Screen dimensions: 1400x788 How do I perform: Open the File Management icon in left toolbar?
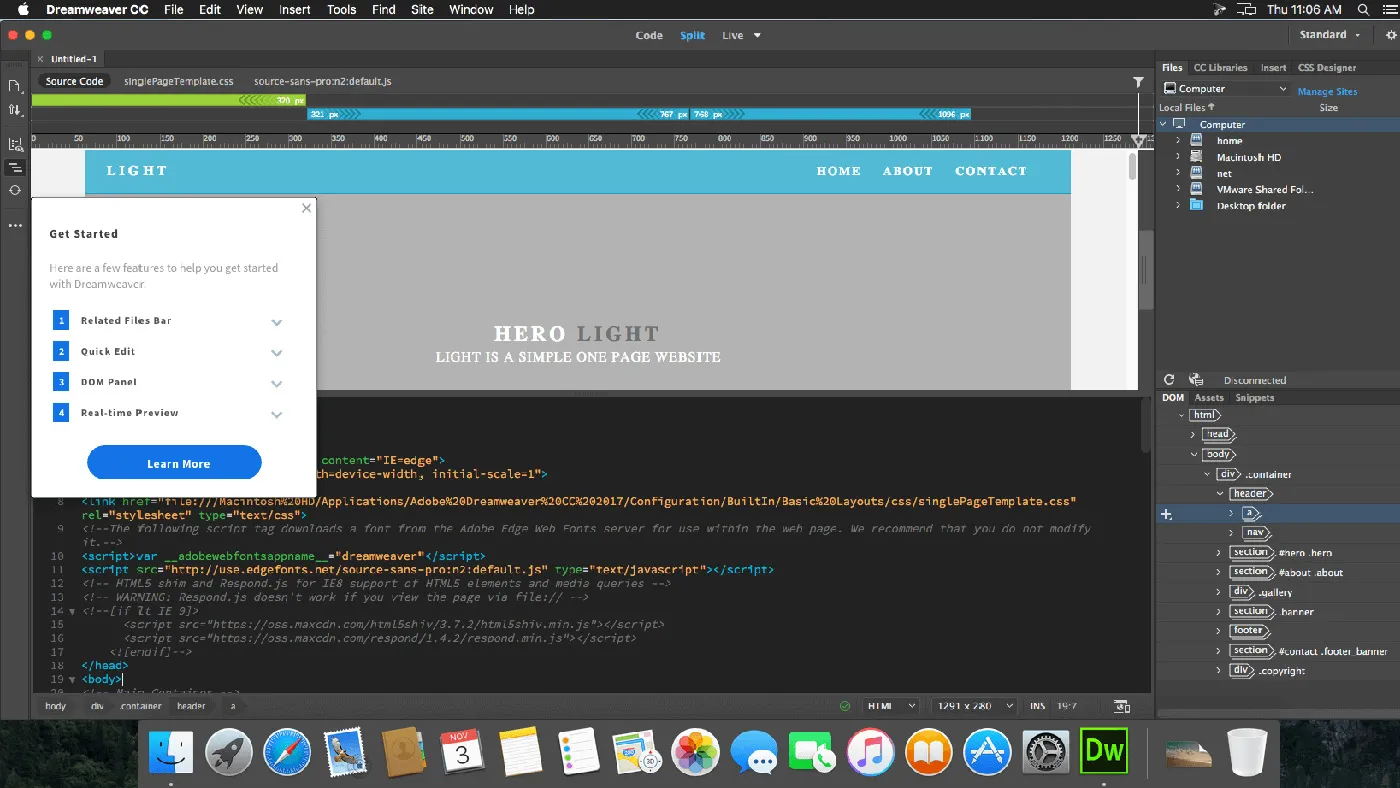point(14,110)
